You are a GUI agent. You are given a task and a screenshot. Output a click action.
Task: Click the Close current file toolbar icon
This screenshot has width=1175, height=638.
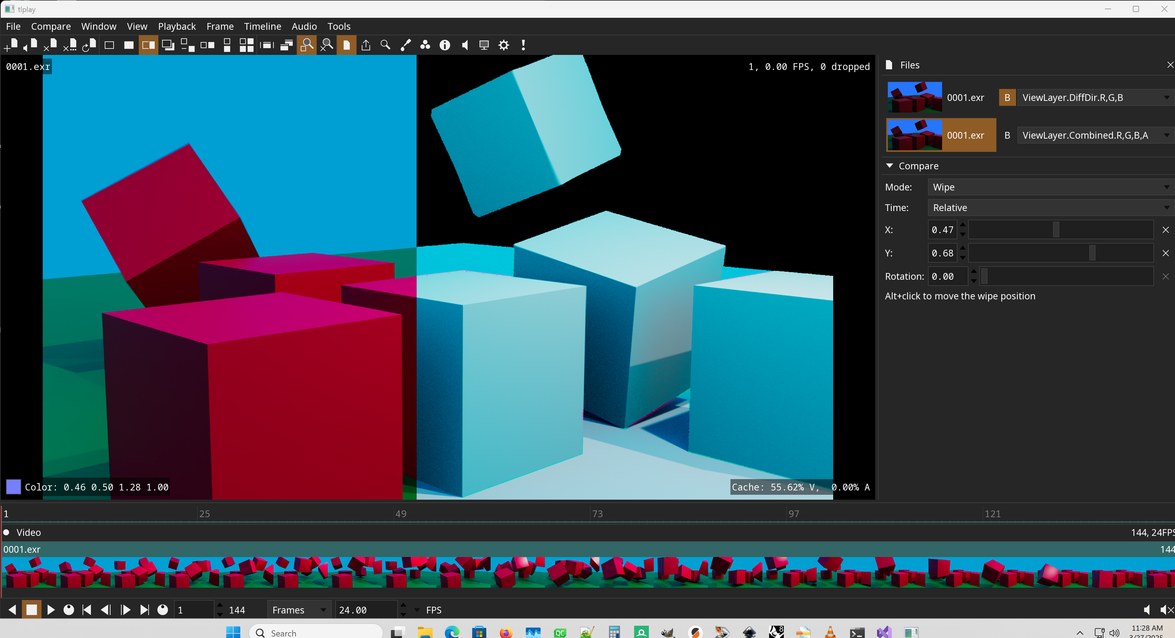(50, 45)
